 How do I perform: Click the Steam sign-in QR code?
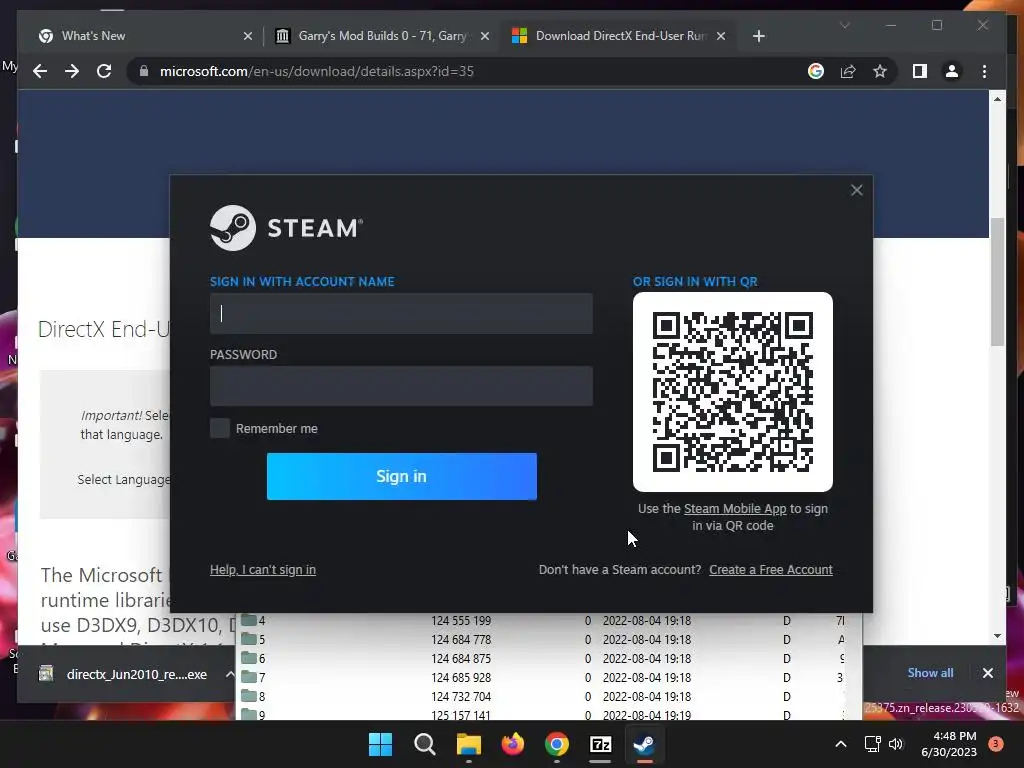(733, 392)
